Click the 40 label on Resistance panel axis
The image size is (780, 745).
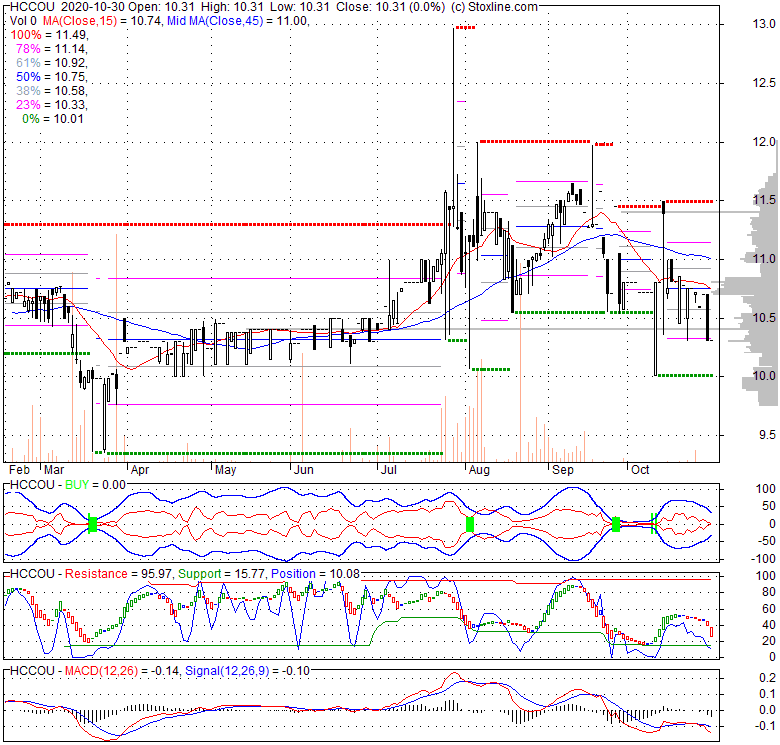(x=769, y=625)
